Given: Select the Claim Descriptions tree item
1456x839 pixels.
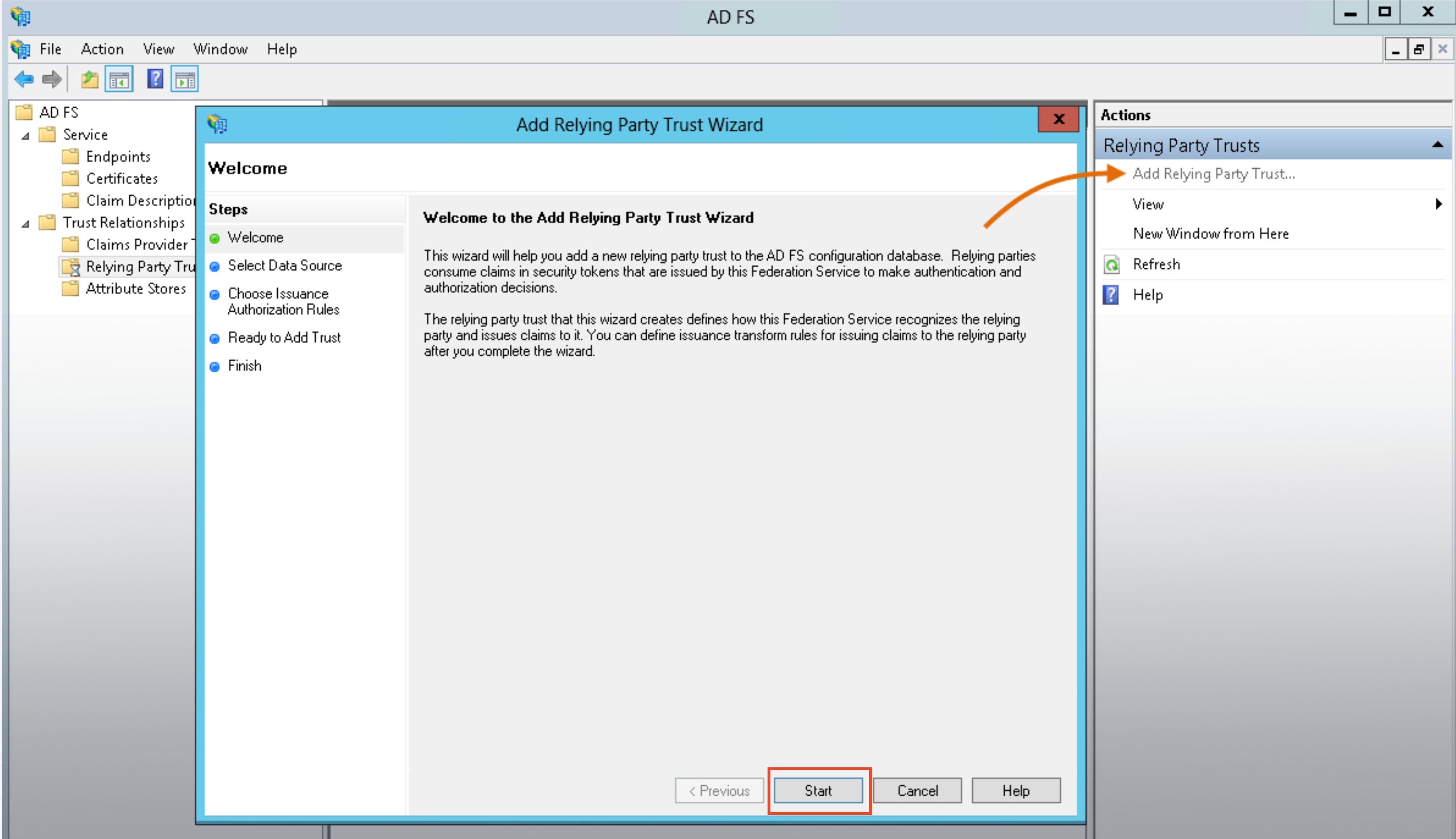Looking at the screenshot, I should [x=140, y=200].
